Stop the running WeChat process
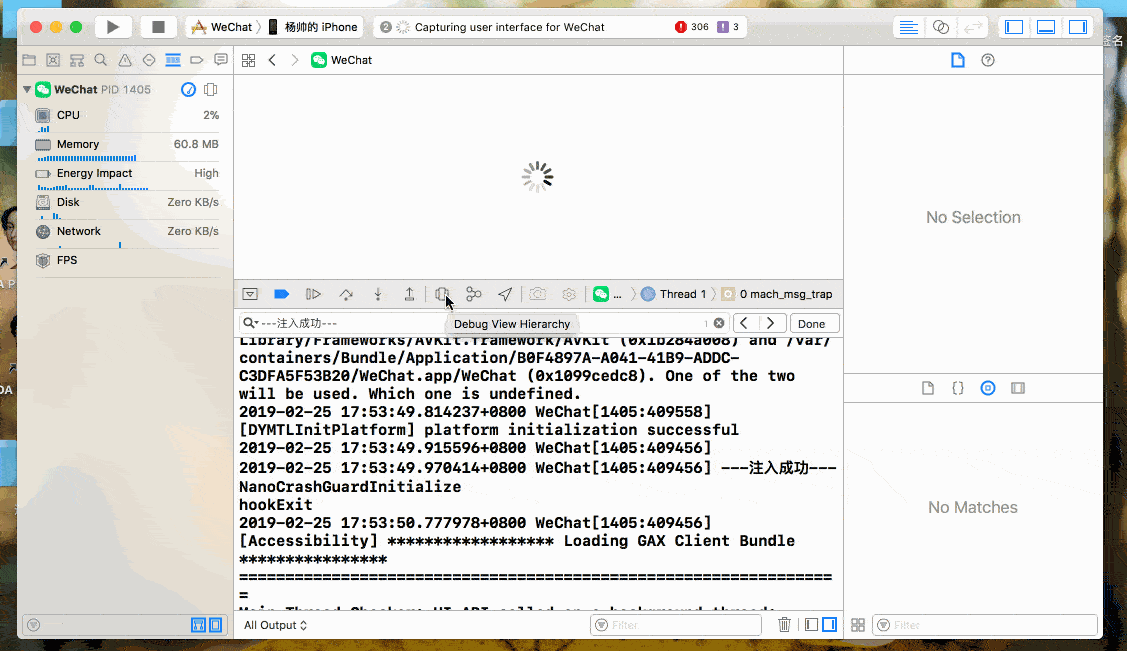Screen dimensions: 1127x651 158,27
